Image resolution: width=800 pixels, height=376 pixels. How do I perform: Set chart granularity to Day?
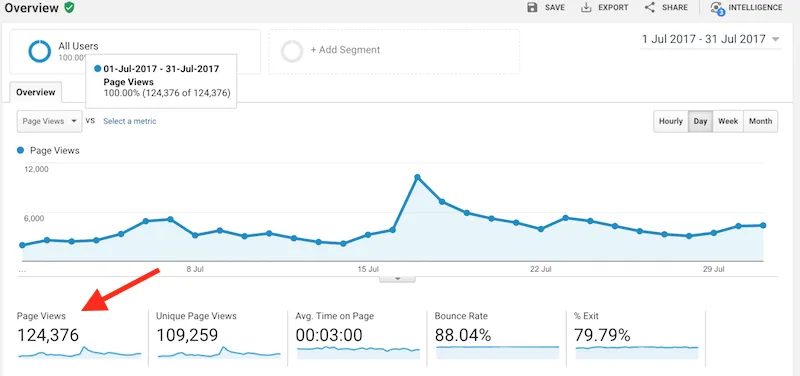(x=700, y=121)
